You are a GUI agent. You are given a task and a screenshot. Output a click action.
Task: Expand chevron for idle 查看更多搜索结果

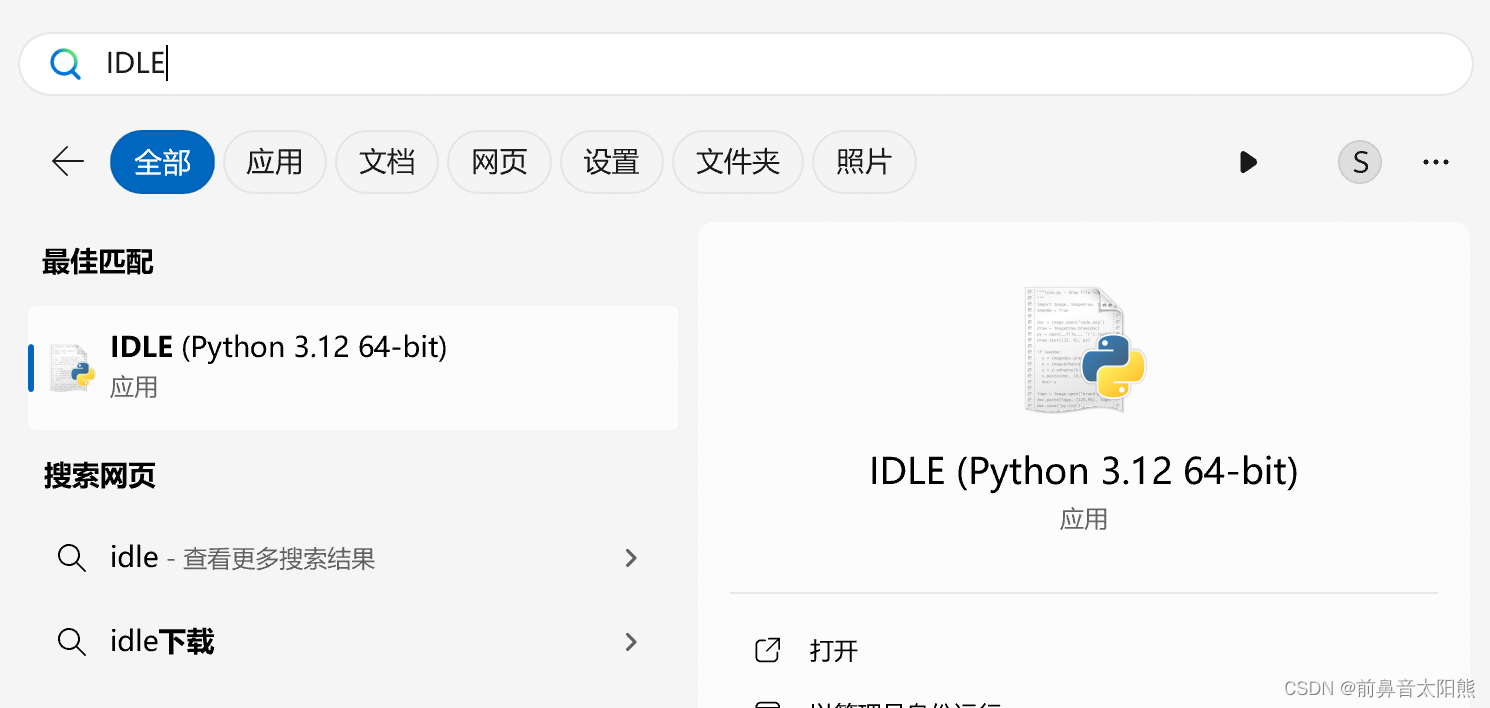point(631,558)
